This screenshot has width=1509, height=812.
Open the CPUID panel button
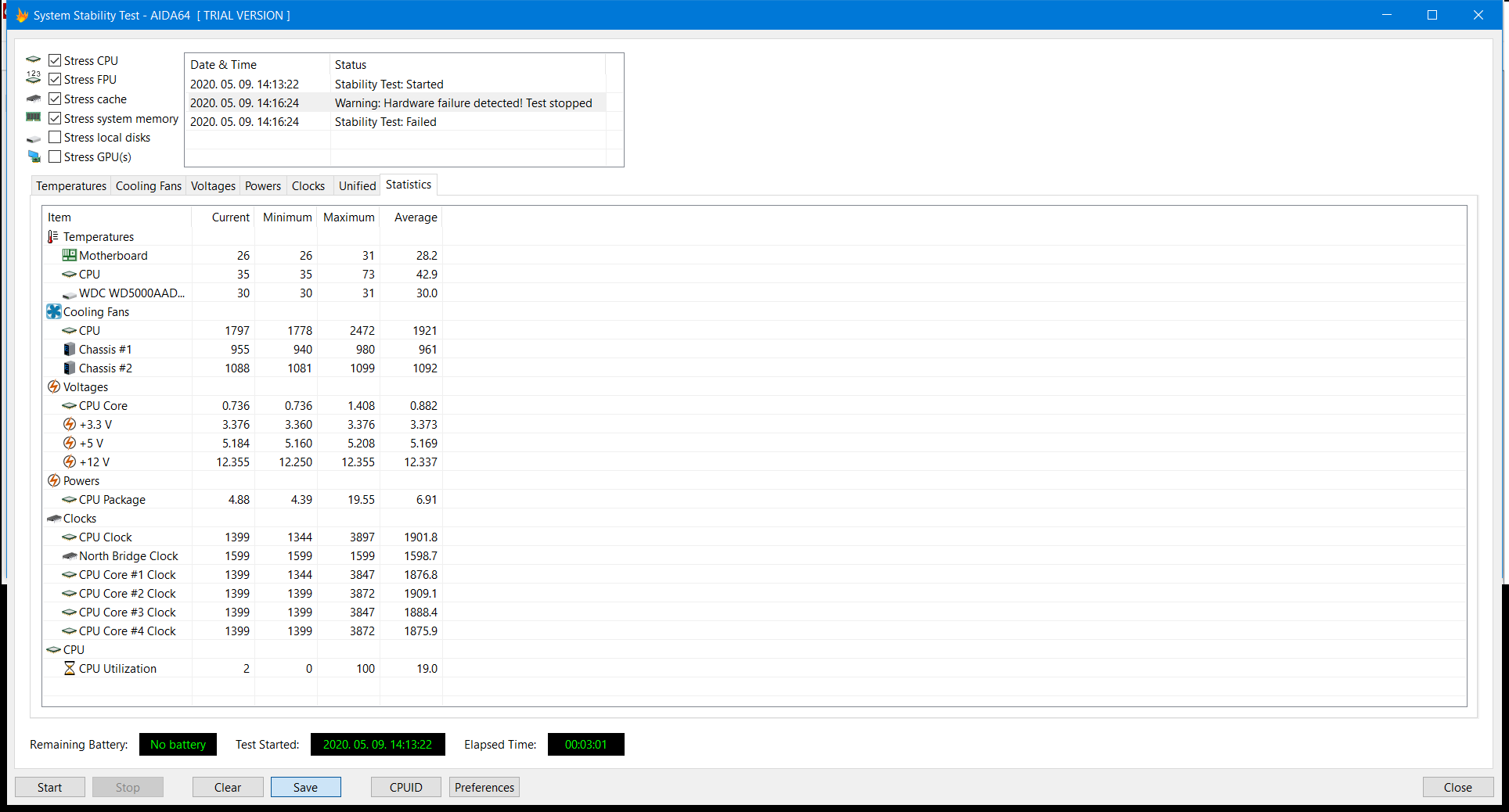click(x=406, y=787)
